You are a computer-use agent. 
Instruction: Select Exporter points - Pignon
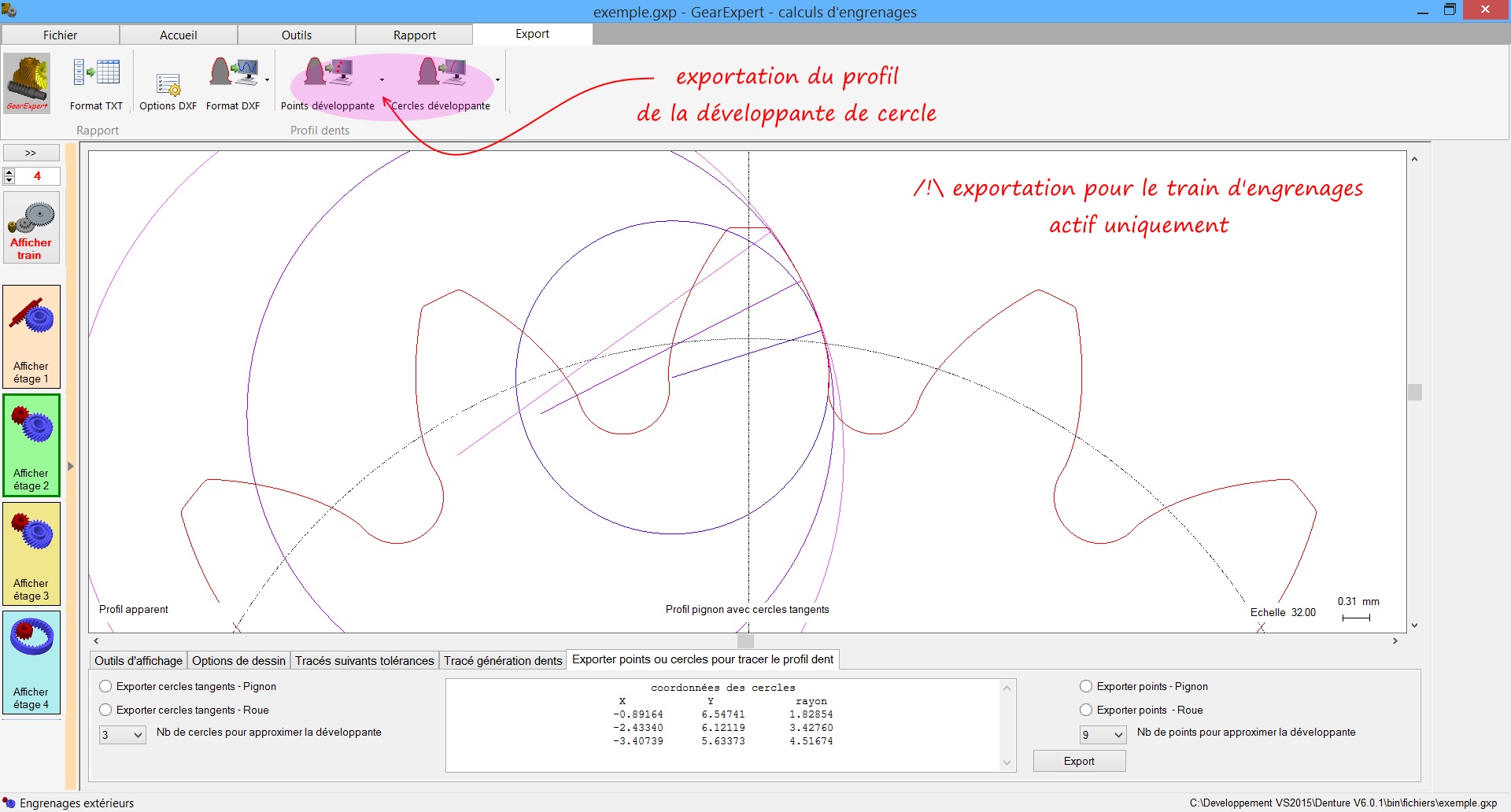pyautogui.click(x=1143, y=686)
